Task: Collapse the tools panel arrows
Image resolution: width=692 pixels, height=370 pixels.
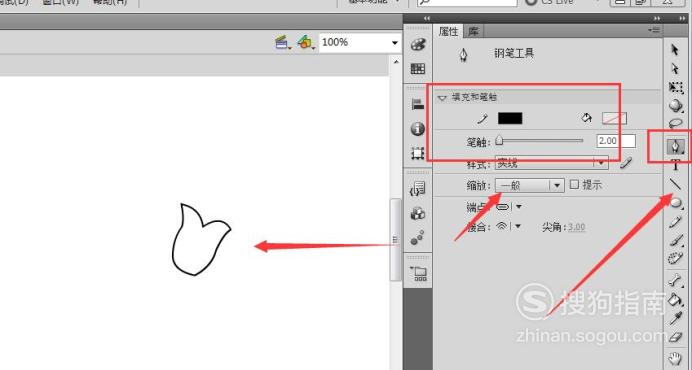Action: pos(683,18)
